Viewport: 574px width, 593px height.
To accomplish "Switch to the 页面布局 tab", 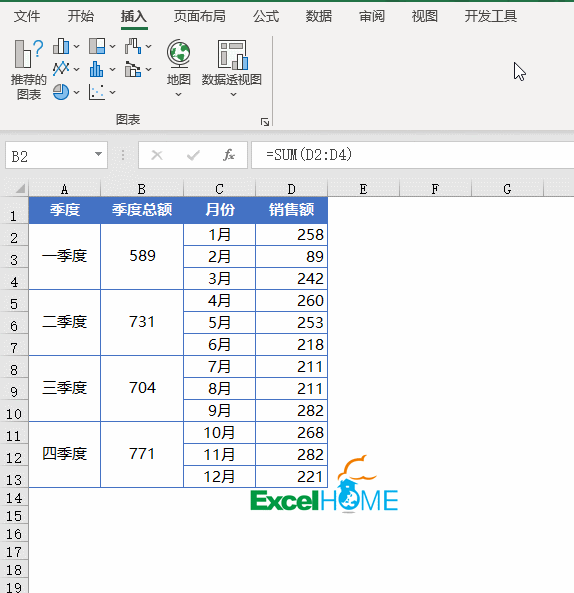I will pos(200,16).
